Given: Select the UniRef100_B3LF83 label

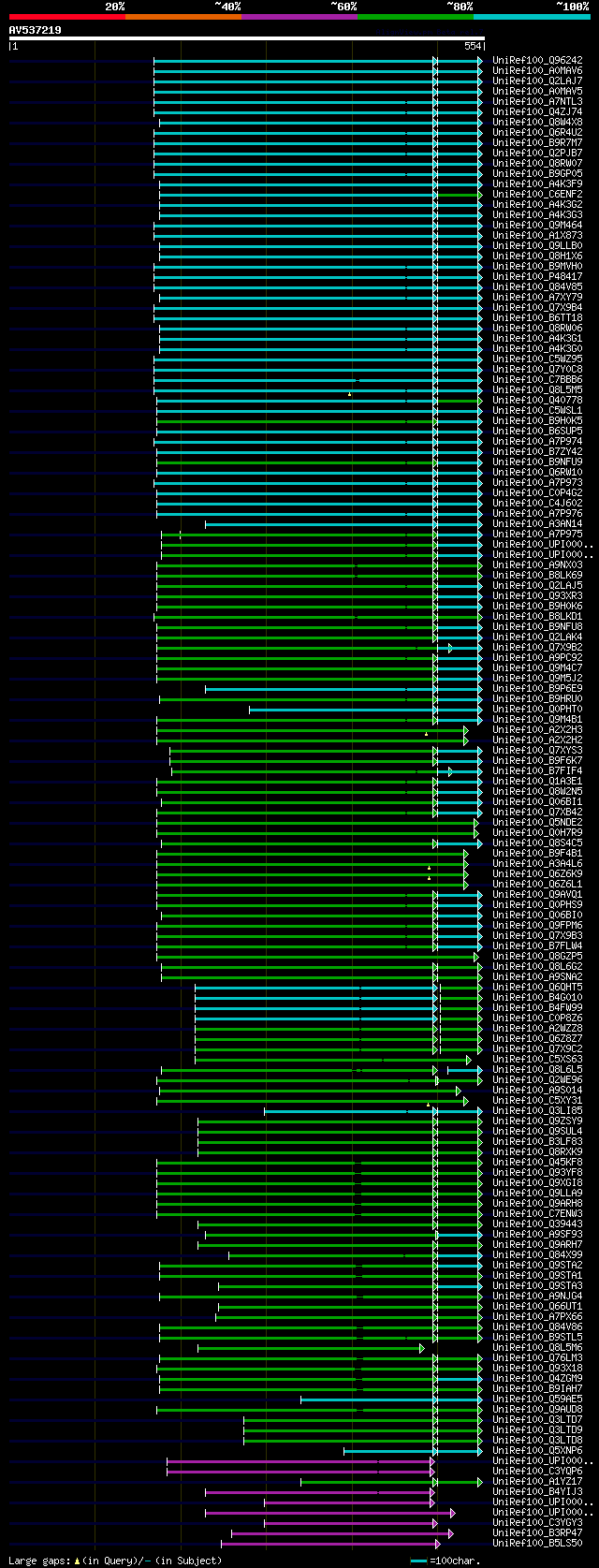Looking at the screenshot, I should [537, 1142].
